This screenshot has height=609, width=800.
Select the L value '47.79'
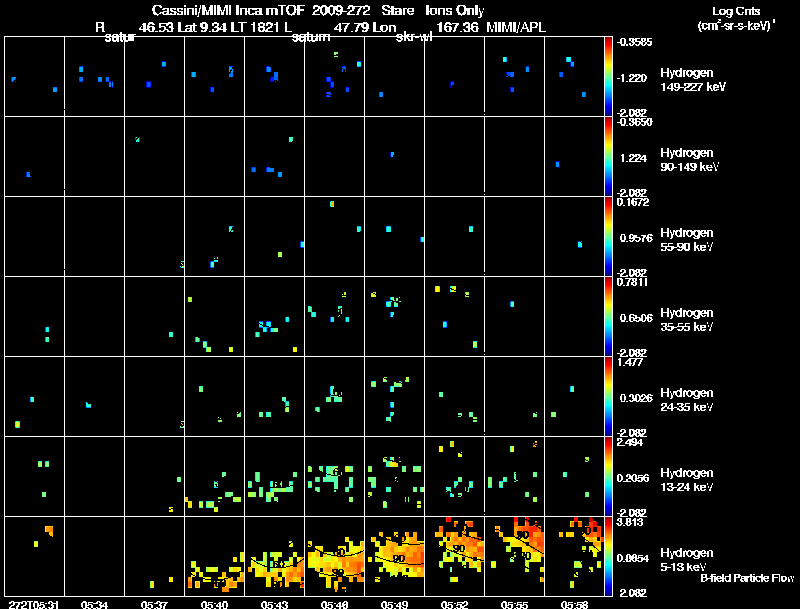click(x=350, y=27)
